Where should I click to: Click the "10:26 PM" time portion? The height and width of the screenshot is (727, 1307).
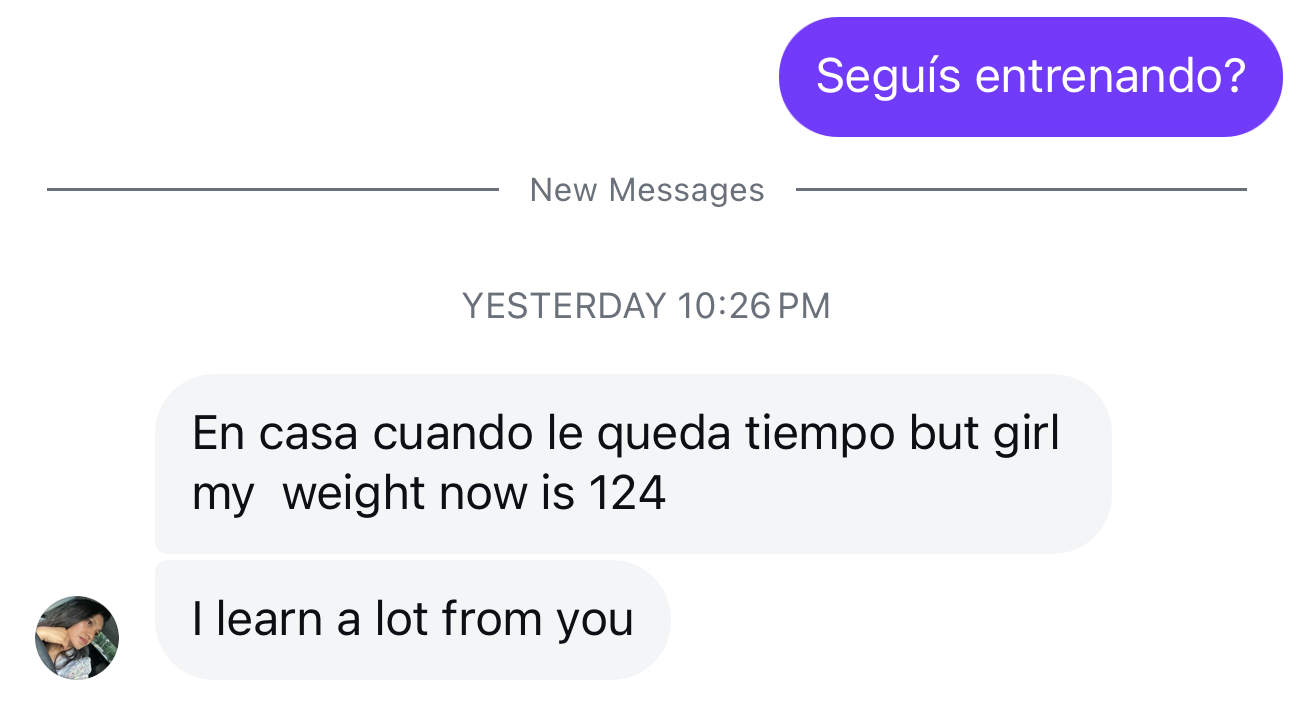(754, 306)
